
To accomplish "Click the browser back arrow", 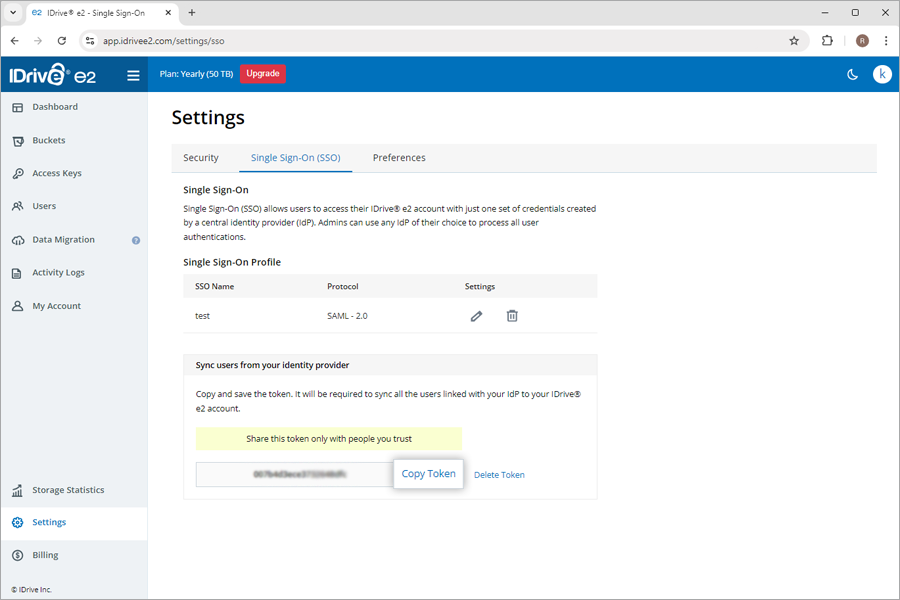I will [15, 41].
